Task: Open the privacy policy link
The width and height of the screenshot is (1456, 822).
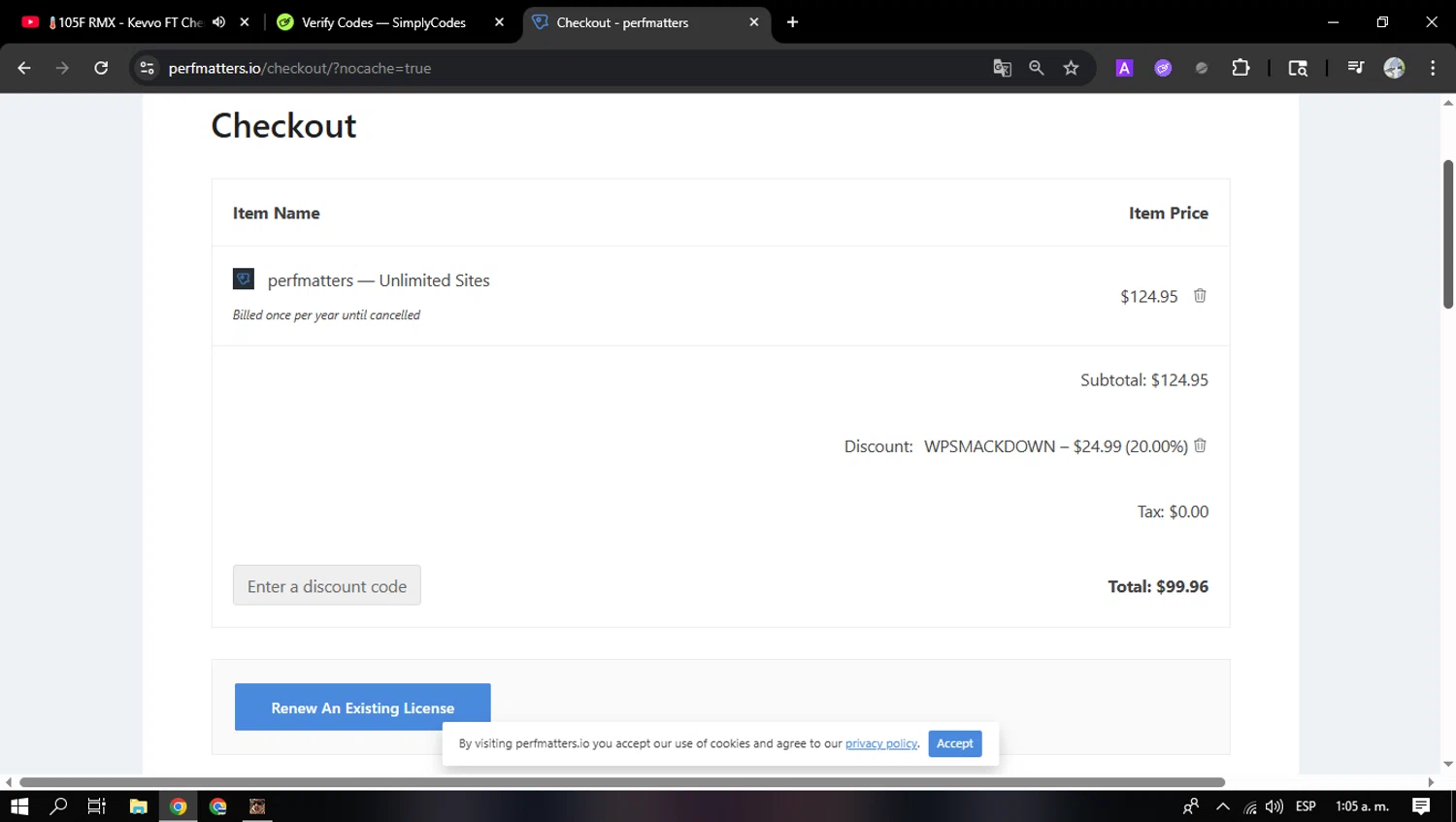Action: coord(881,743)
